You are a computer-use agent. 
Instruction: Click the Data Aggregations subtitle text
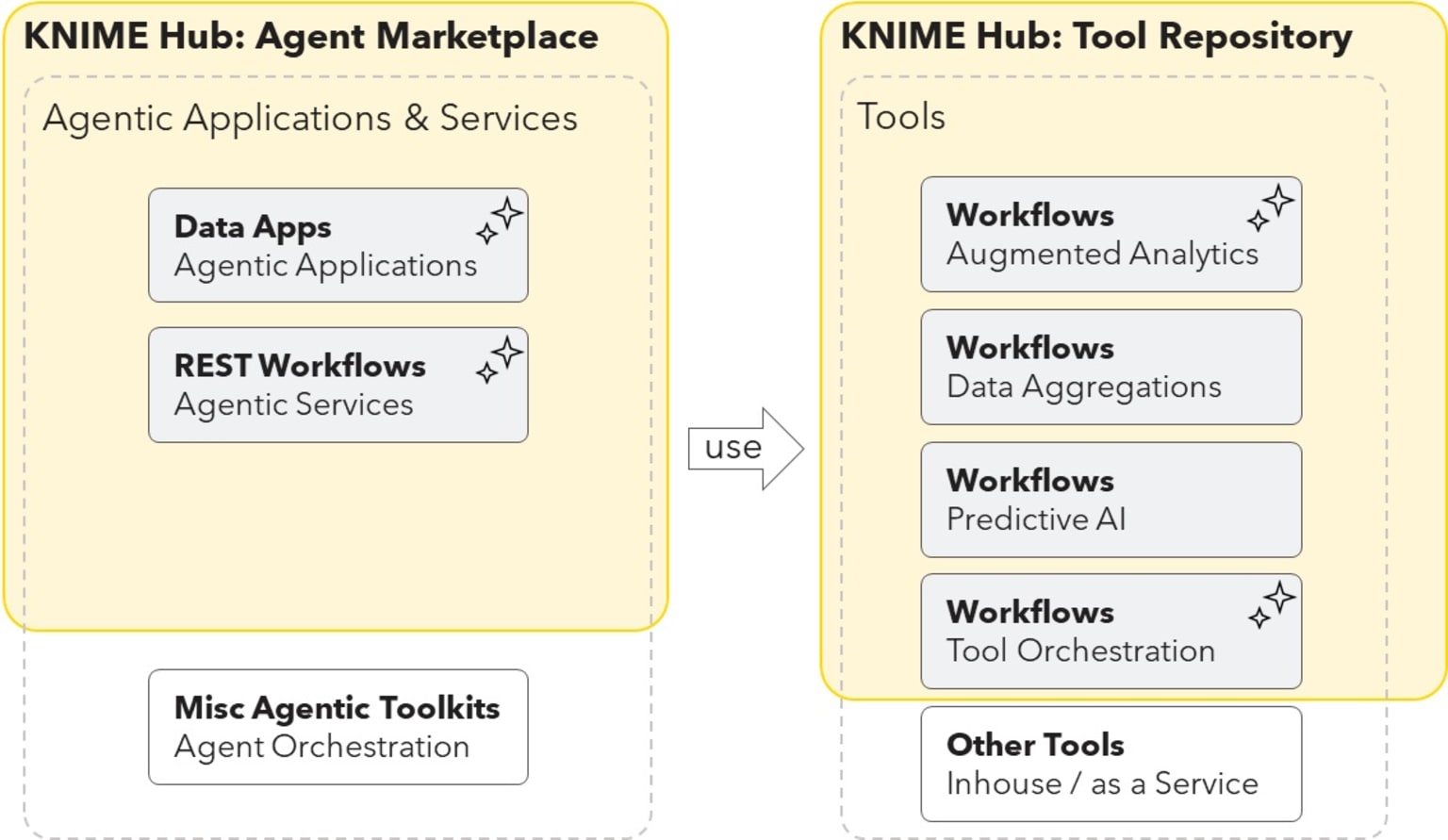tap(1084, 387)
